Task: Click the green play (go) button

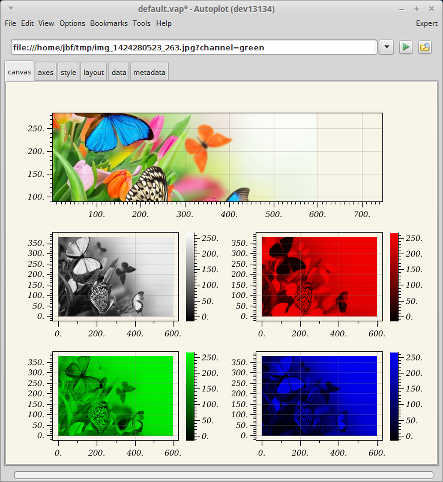Action: click(406, 47)
